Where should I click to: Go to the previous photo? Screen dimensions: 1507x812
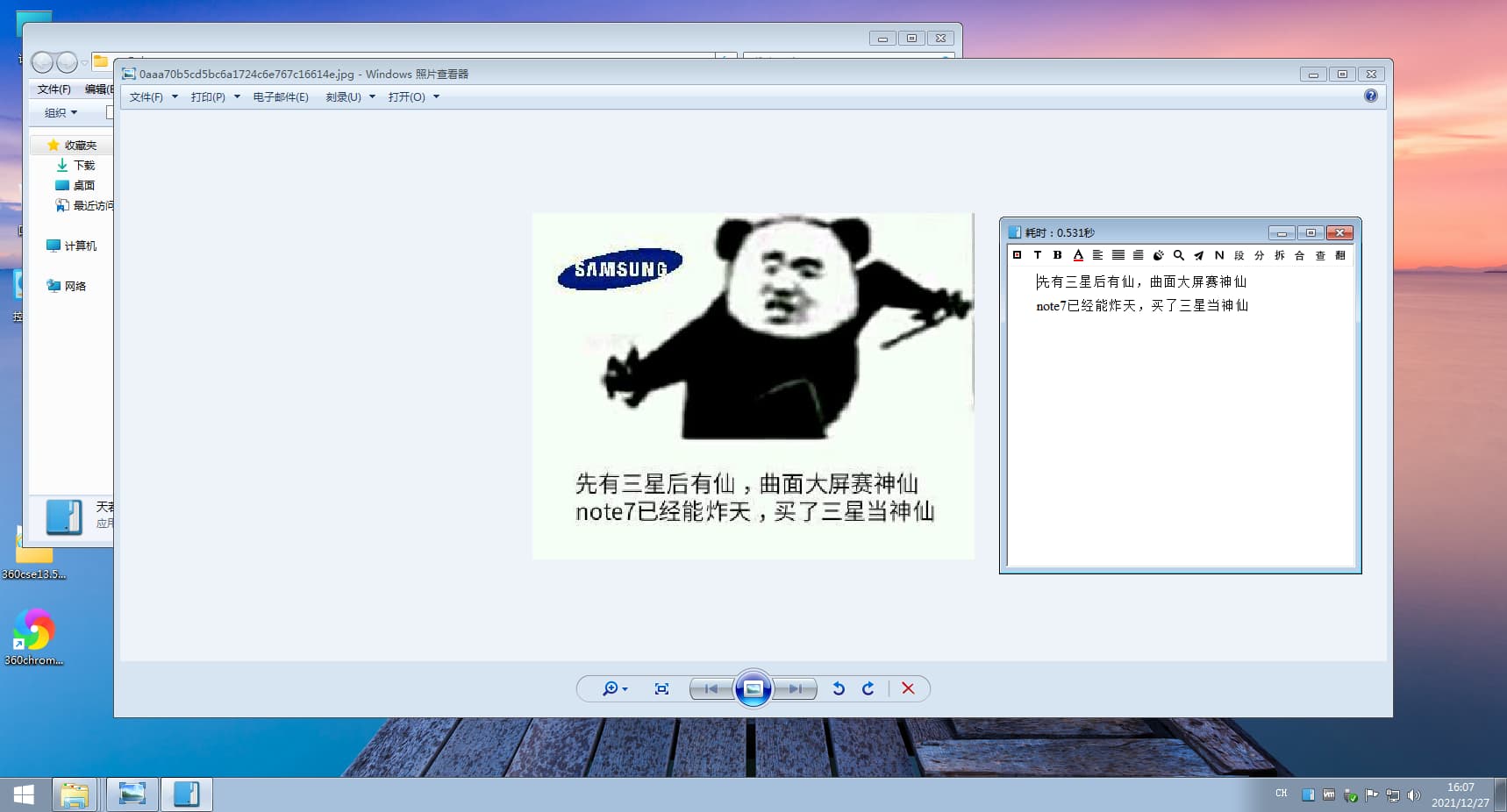tap(711, 689)
